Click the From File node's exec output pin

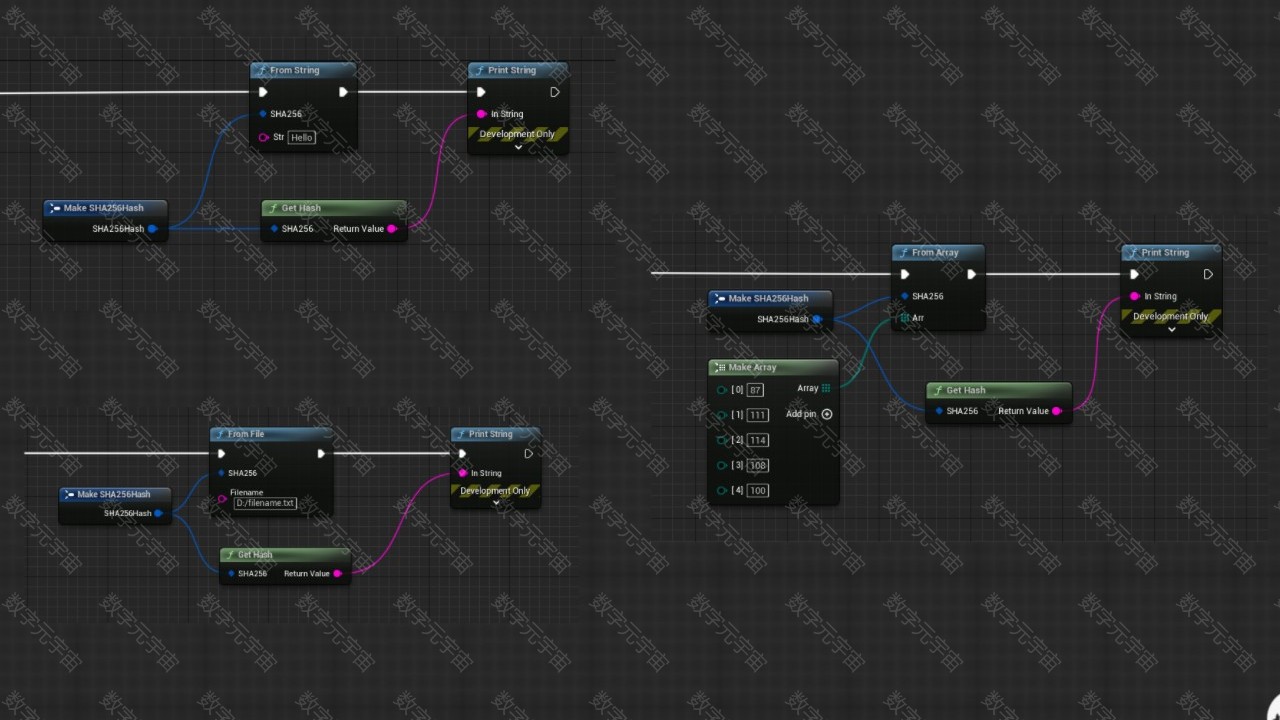[321, 453]
